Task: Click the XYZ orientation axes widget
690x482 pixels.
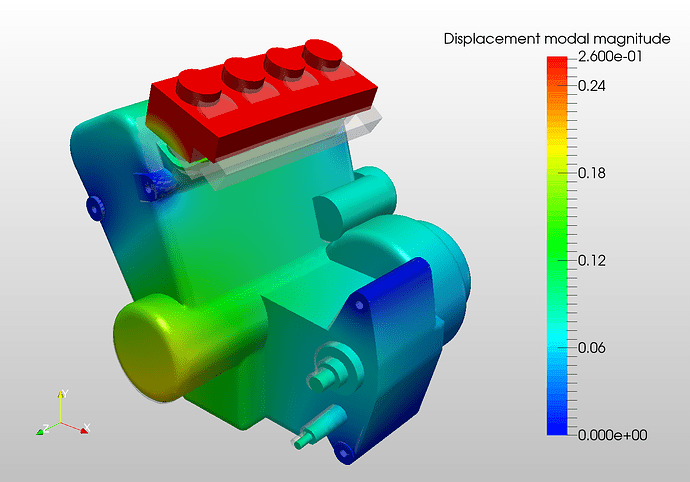Action: [63, 412]
